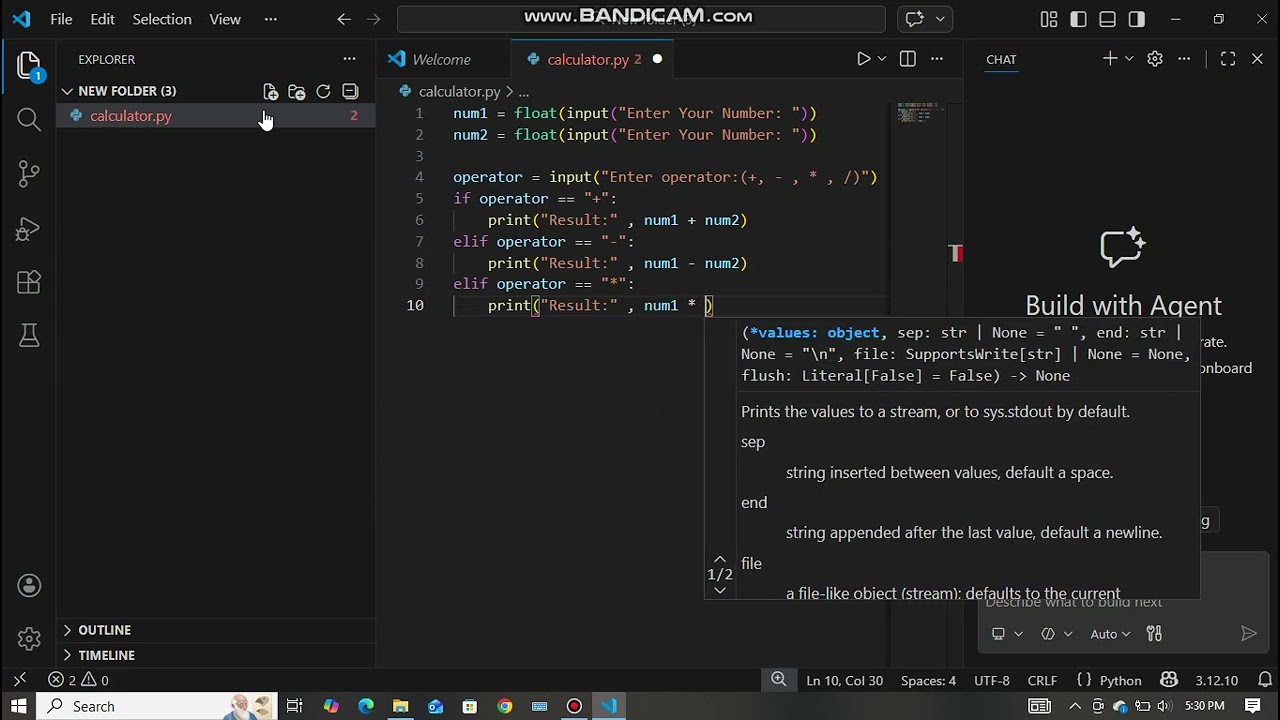Select calculator.py in the Explorer tree
The image size is (1280, 720).
pos(215,116)
